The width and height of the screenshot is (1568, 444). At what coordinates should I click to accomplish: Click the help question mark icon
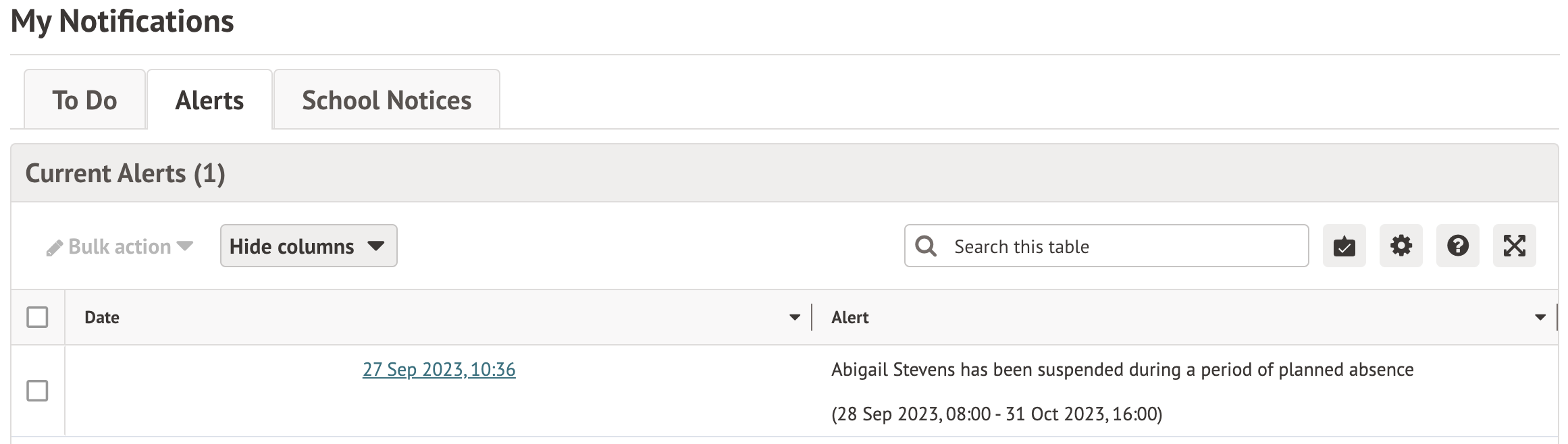(1457, 246)
